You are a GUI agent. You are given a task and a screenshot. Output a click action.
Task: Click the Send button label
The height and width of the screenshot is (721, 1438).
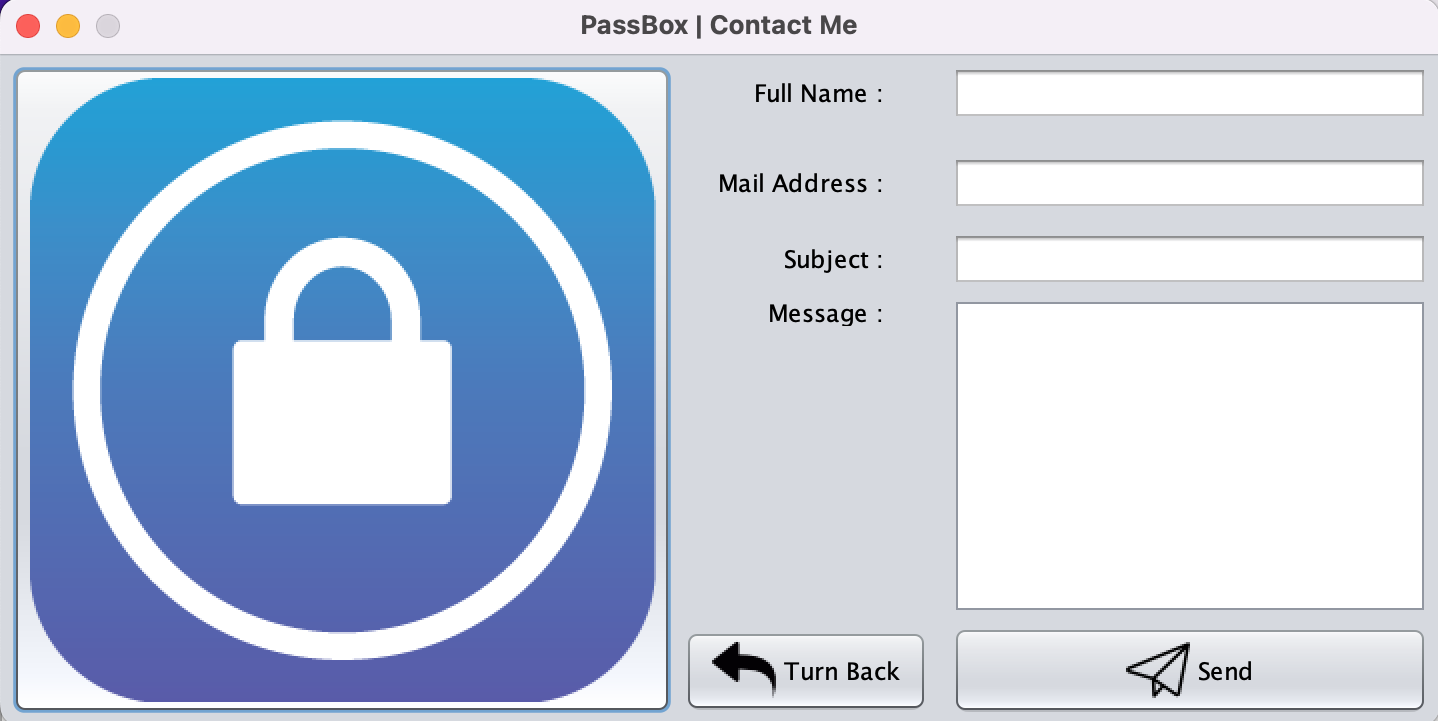point(1225,671)
